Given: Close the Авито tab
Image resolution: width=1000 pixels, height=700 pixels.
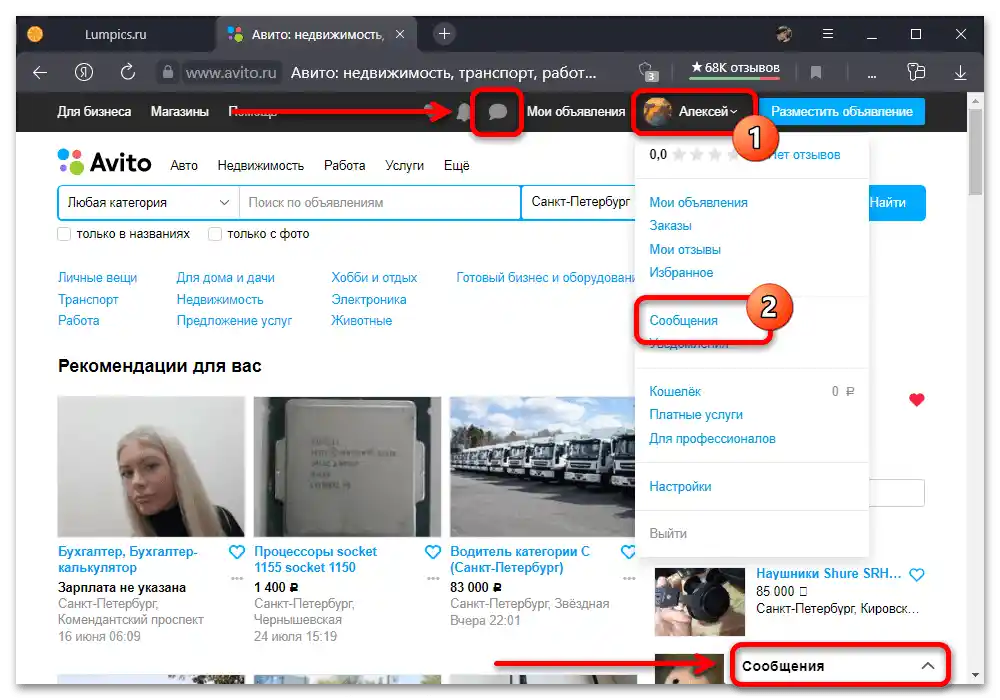Looking at the screenshot, I should (x=400, y=34).
